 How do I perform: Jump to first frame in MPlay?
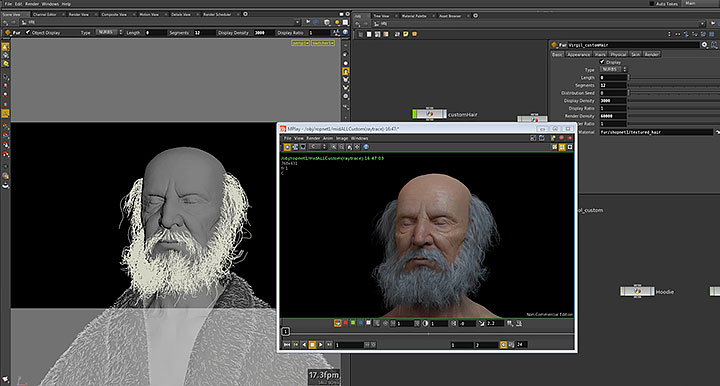287,344
